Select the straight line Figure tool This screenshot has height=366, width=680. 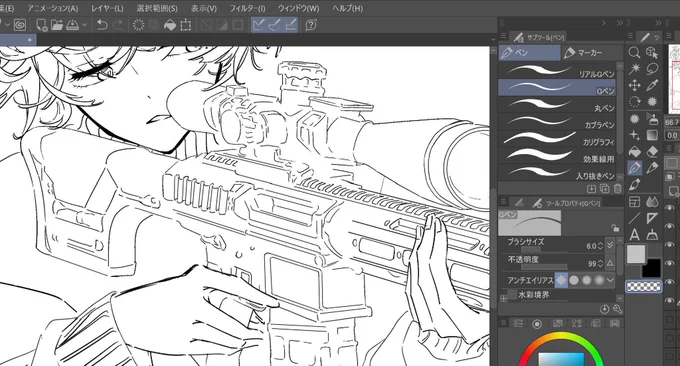point(634,218)
